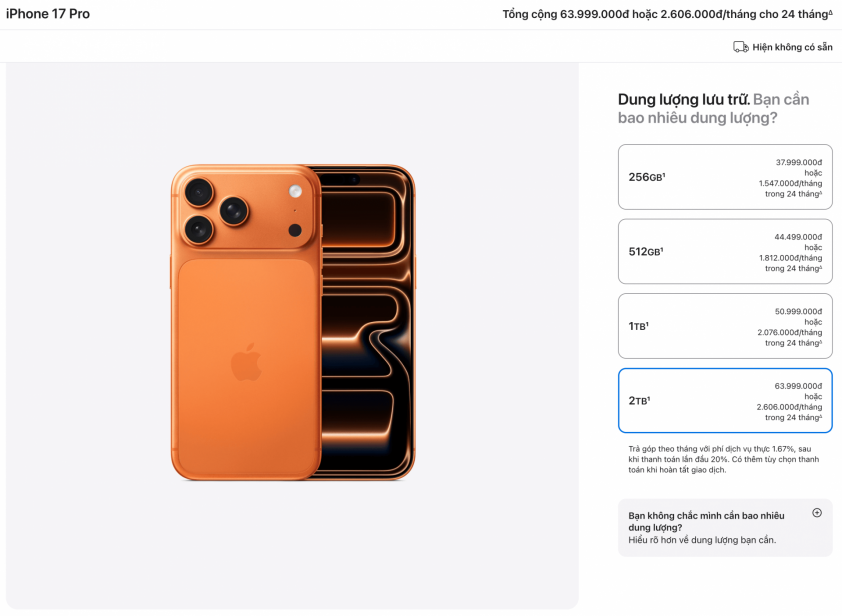Select the 256GB storage option
Screen dimensions: 842x616
point(724,177)
